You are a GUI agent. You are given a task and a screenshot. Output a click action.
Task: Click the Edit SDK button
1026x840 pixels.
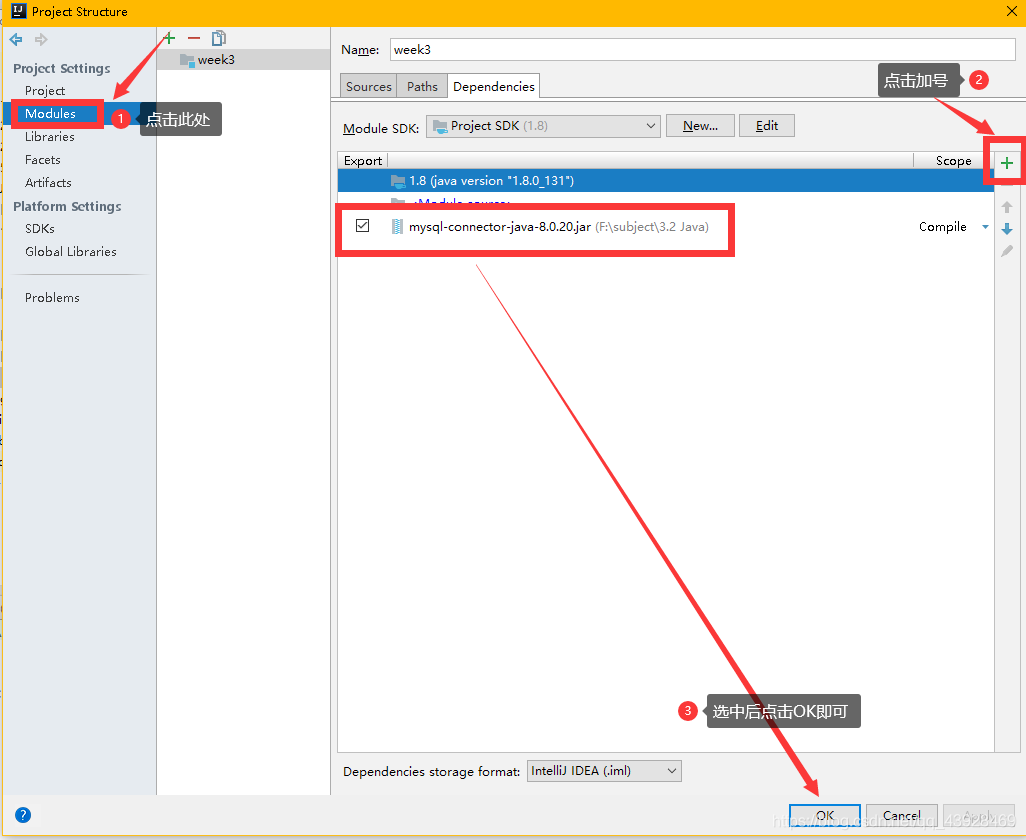(x=767, y=126)
